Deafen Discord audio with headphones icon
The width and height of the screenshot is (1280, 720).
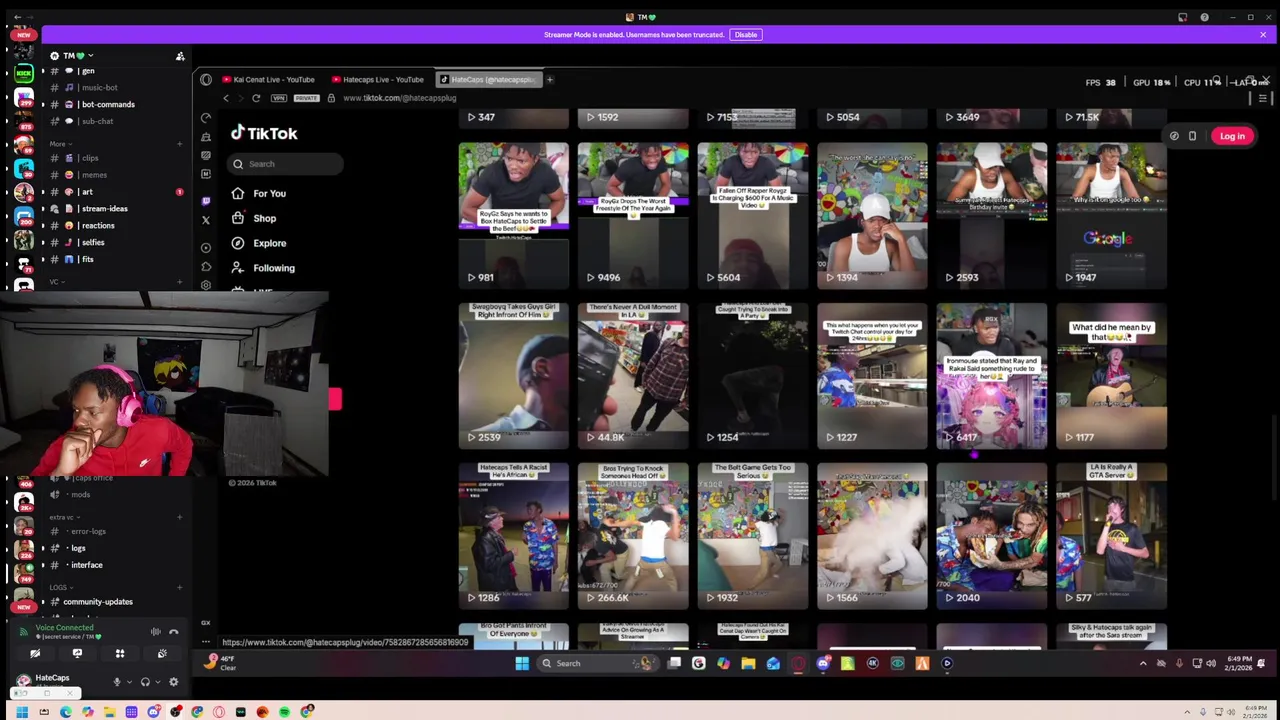(145, 682)
